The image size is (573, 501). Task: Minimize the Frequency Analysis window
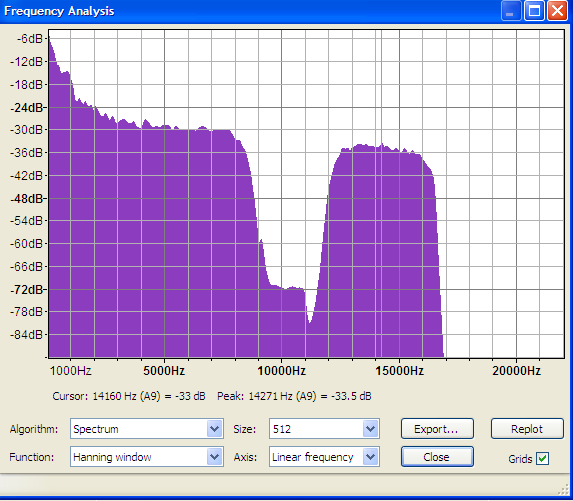(511, 11)
